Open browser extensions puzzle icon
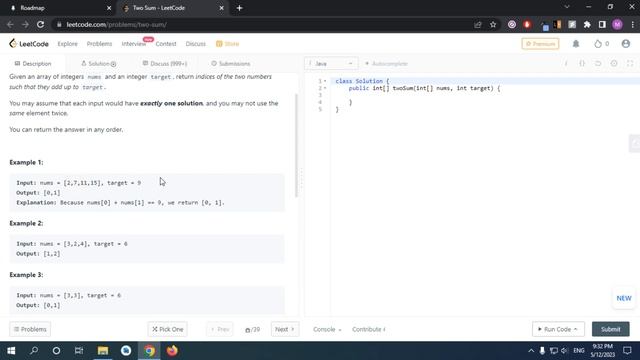This screenshot has height=360, width=640. tap(587, 24)
